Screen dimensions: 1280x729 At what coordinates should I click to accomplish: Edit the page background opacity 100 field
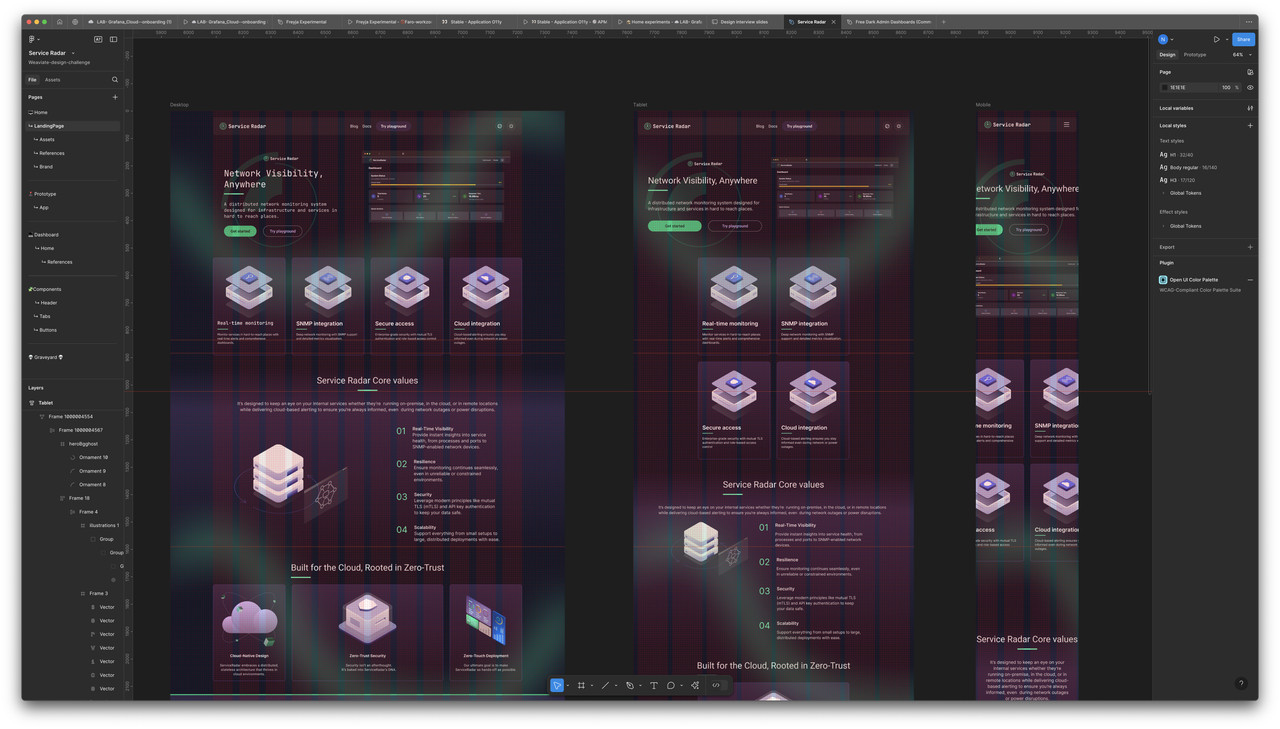tap(1226, 87)
